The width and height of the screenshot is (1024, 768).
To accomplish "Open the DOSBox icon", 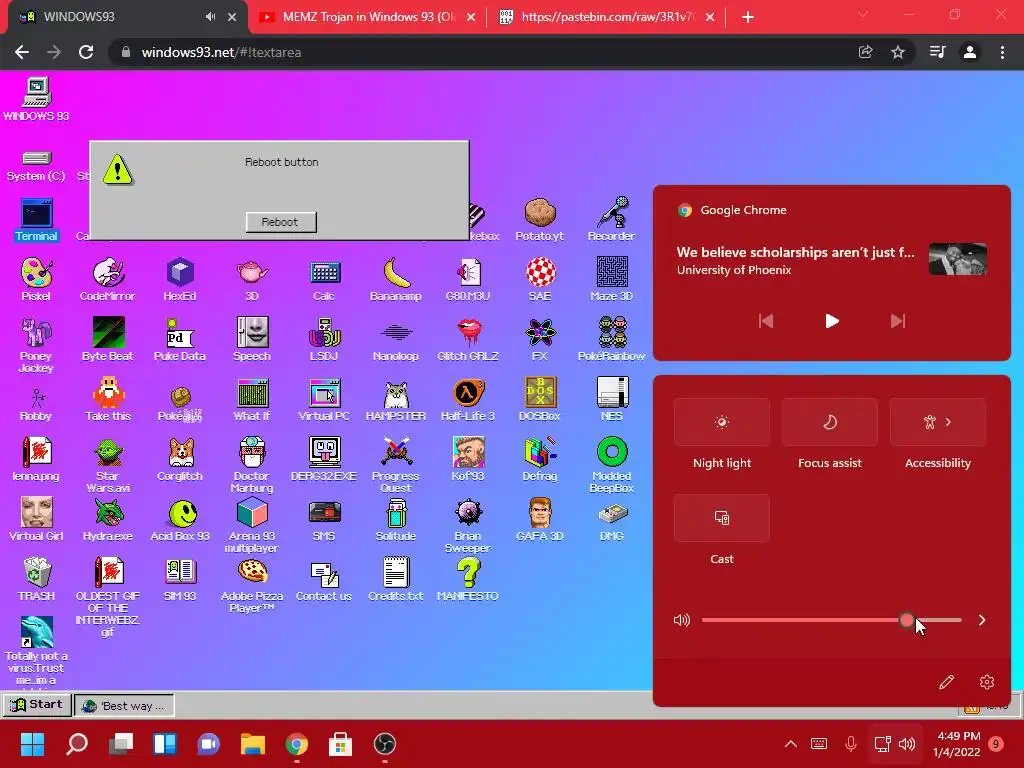I will click(x=540, y=399).
